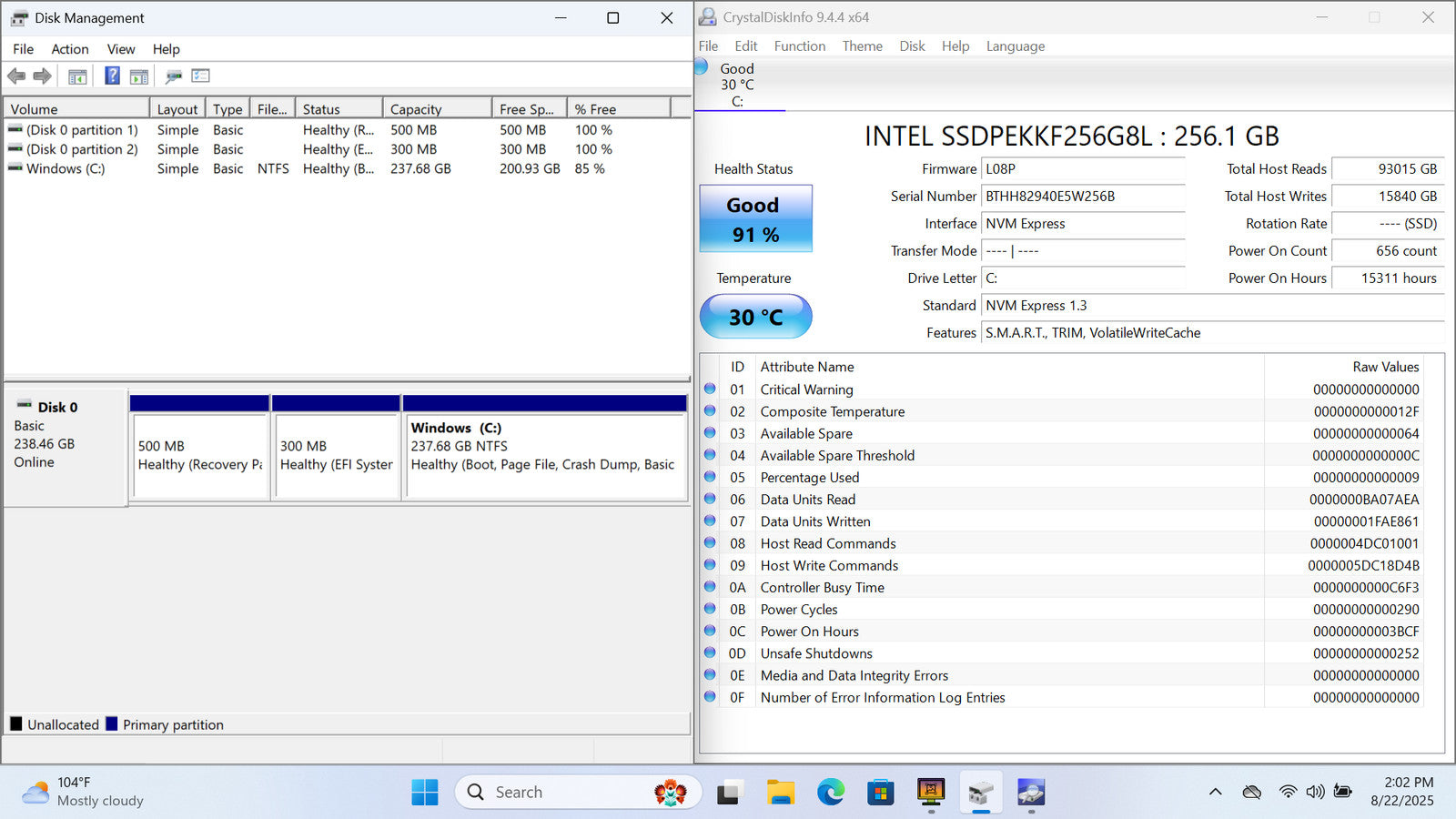Screen dimensions: 1456x819
Task: Click the Properties checklist icon in toolbar
Action: [201, 76]
